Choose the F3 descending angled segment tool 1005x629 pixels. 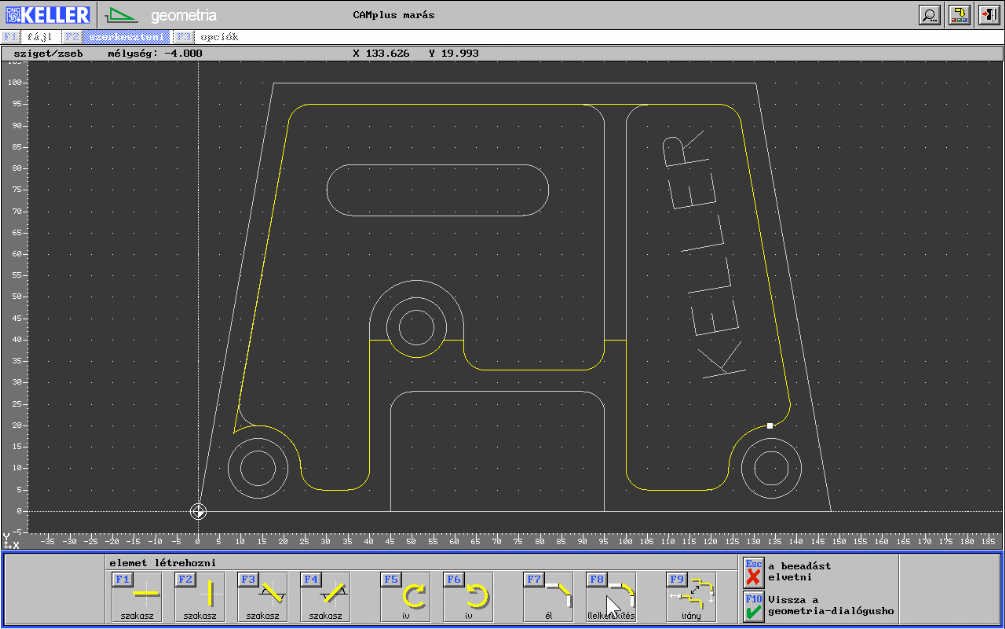[262, 597]
